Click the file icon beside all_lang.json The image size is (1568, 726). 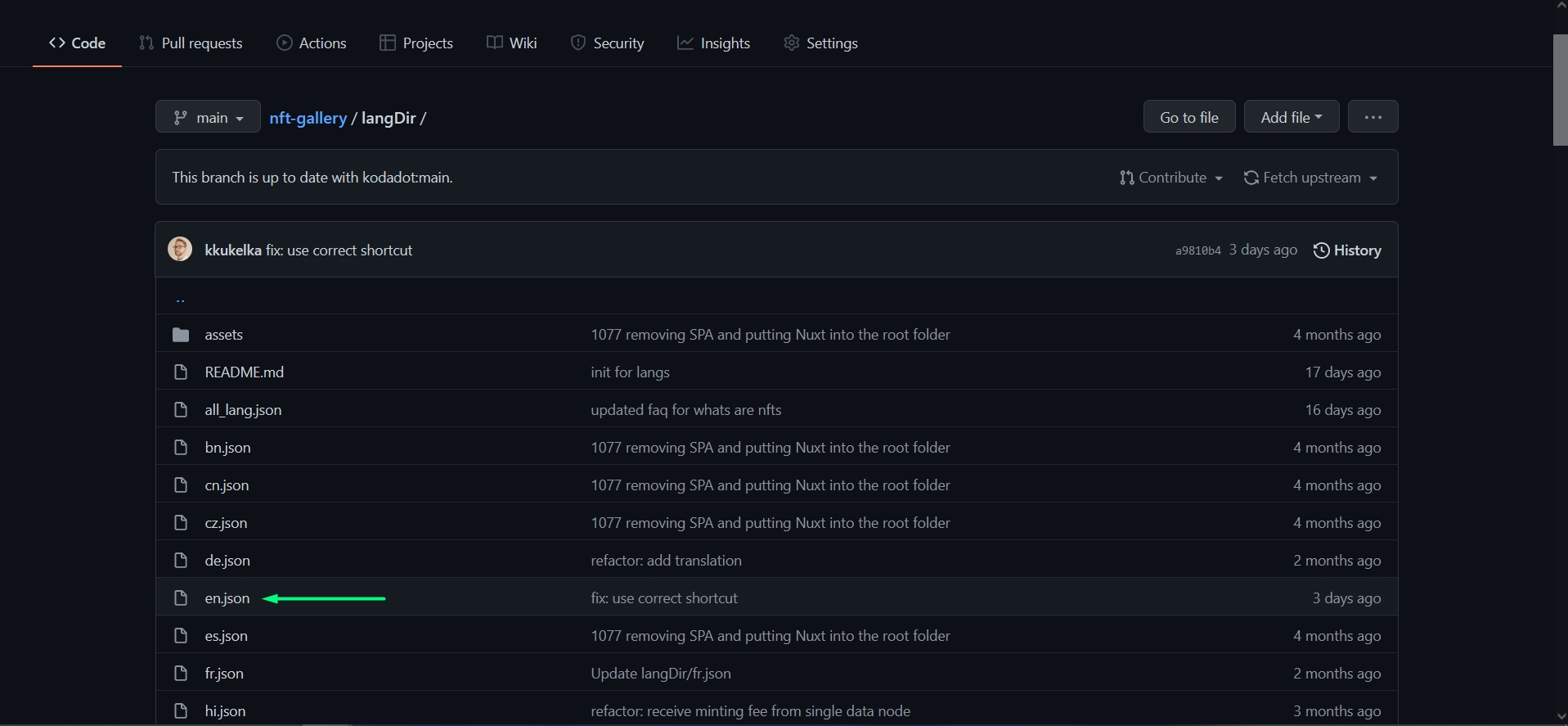click(x=181, y=410)
